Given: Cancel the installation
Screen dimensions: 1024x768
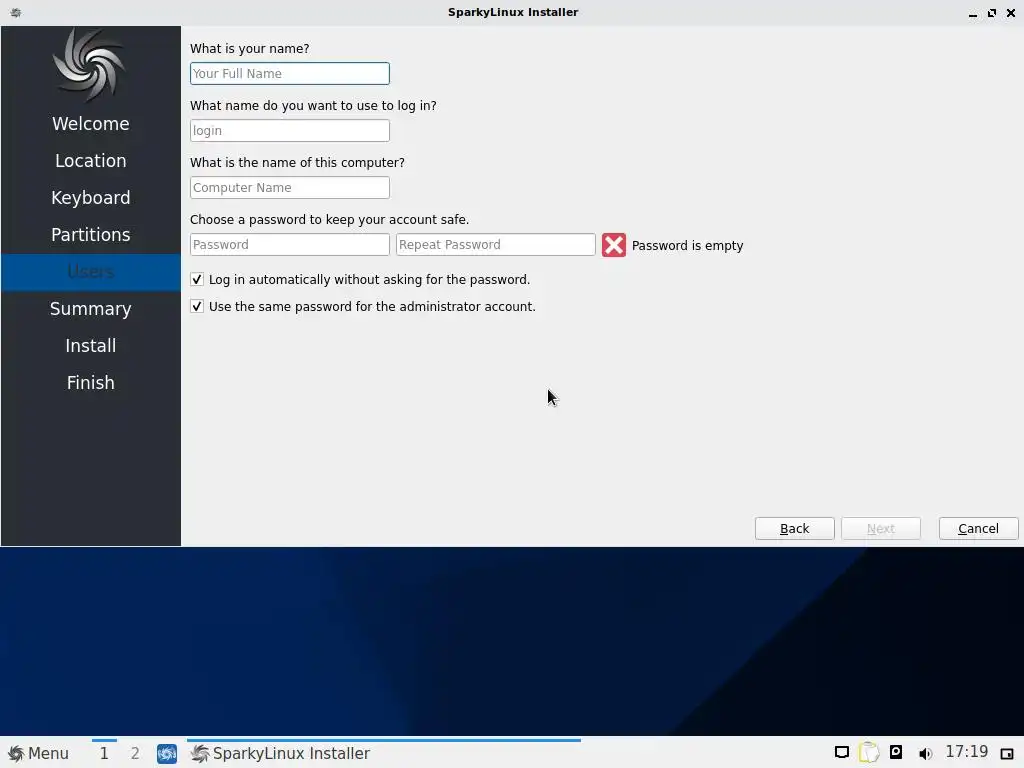Looking at the screenshot, I should point(978,528).
